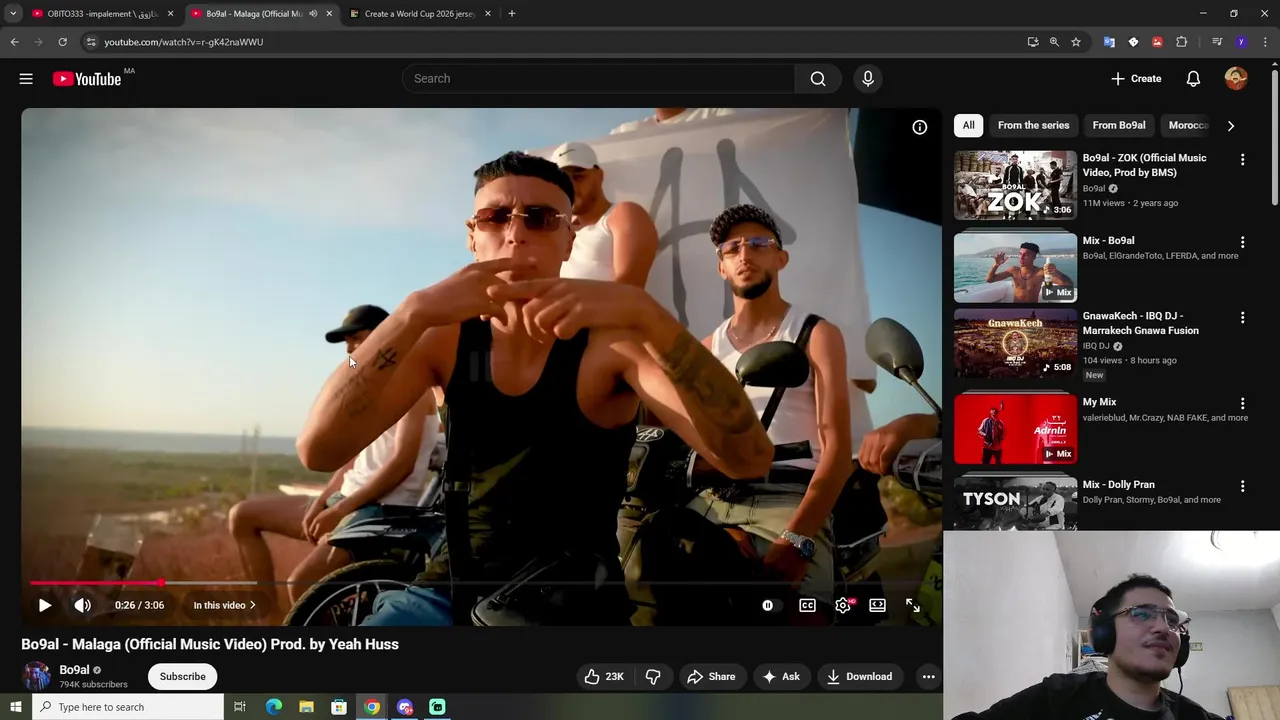Open media controls in Chrome toolbar
The height and width of the screenshot is (720, 1280).
coord(1217,42)
